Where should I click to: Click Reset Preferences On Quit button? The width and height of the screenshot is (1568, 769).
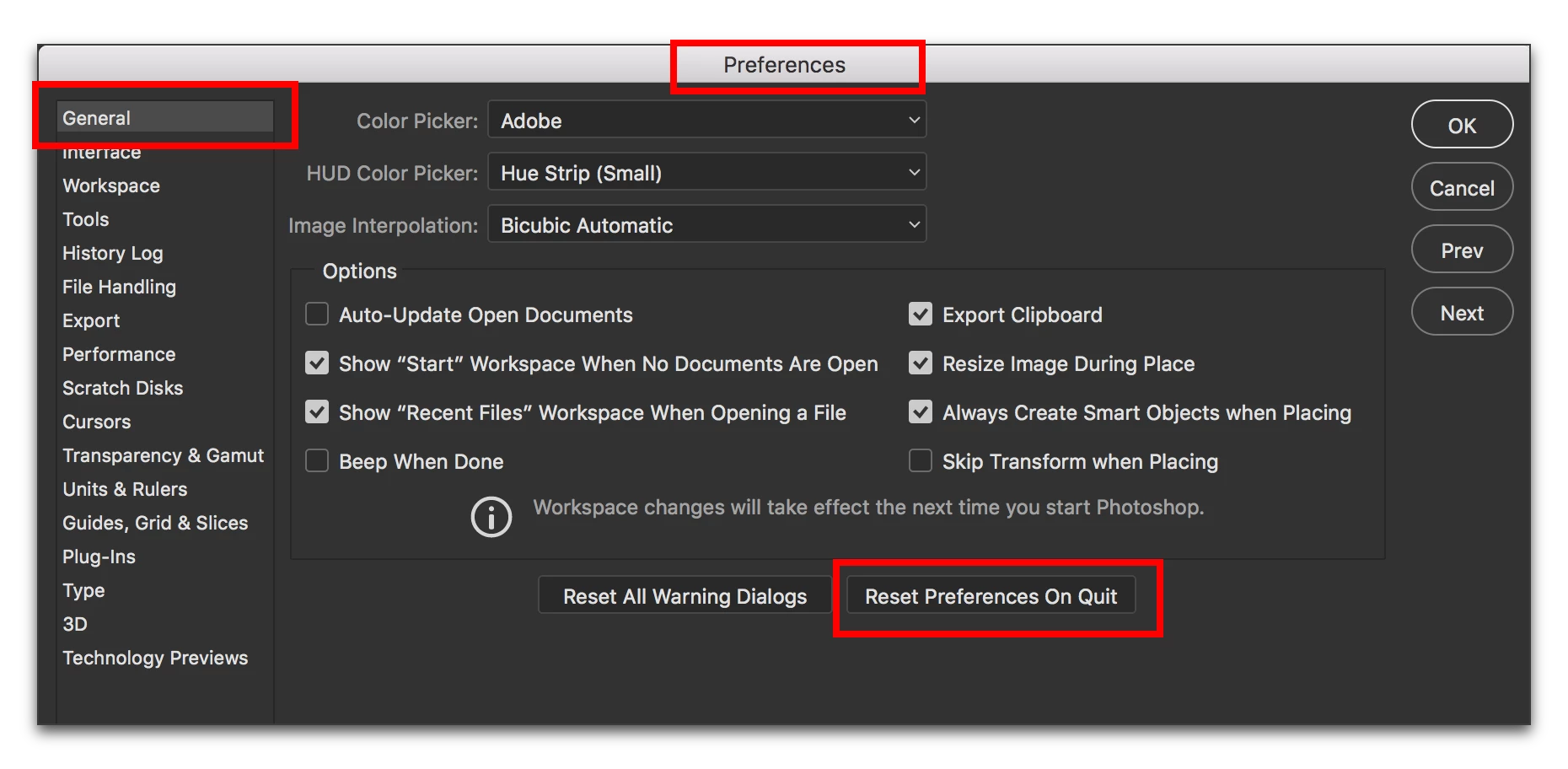991,596
